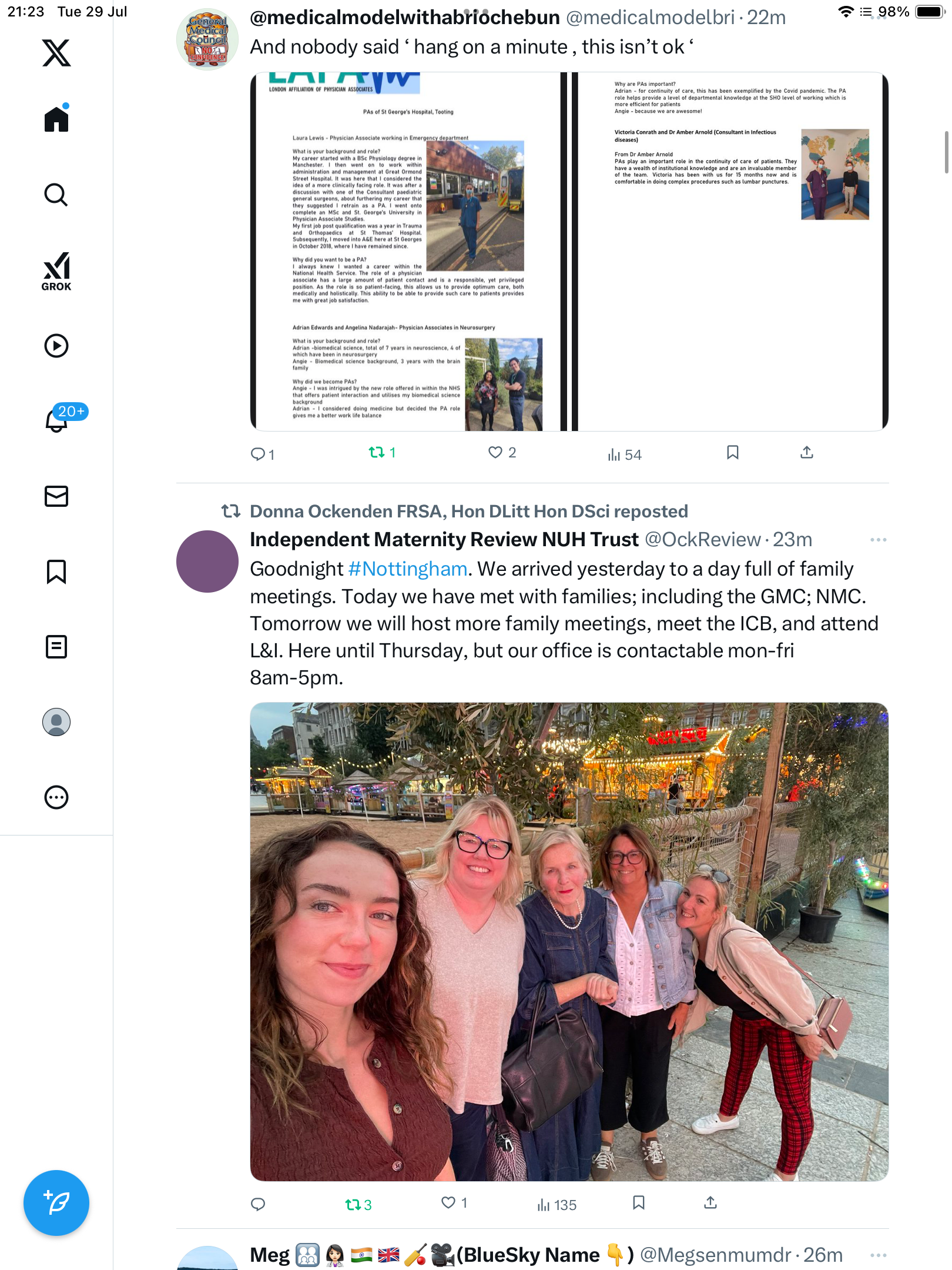The image size is (952, 1270).
Task: Bookmark the medicalmodelbri post
Action: [x=732, y=452]
